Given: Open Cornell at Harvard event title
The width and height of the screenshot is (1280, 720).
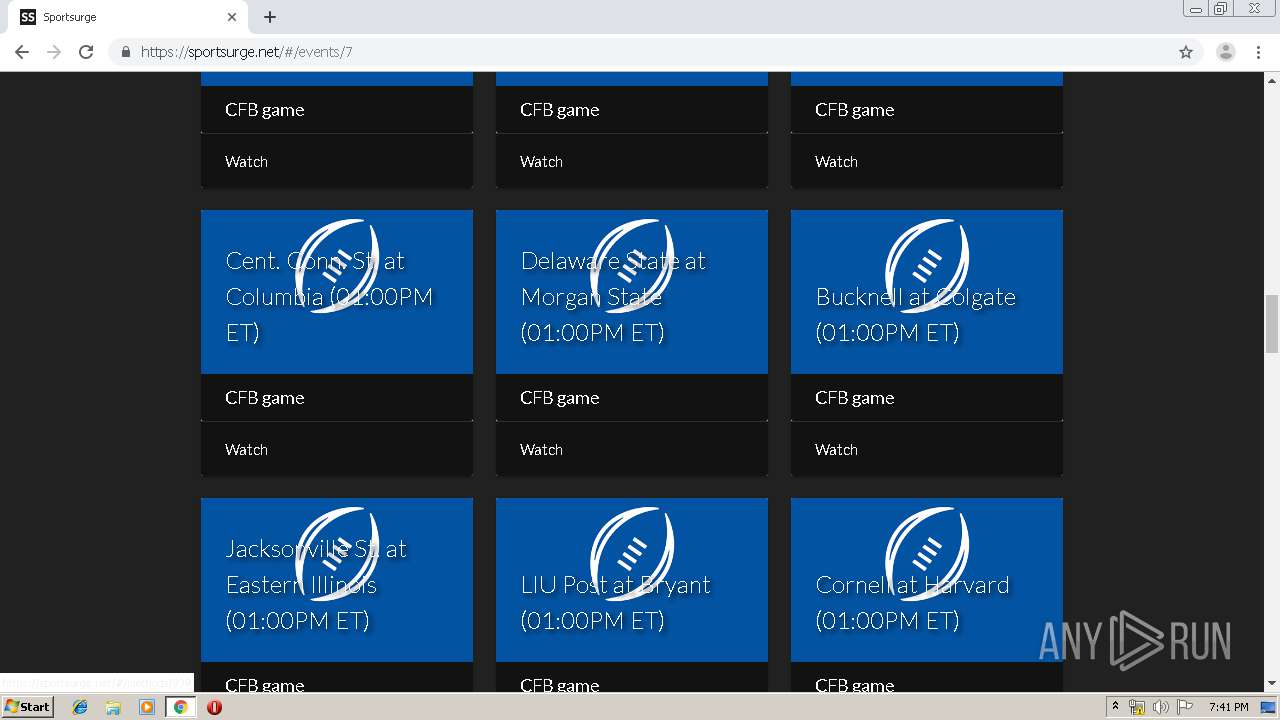Looking at the screenshot, I should coord(913,603).
